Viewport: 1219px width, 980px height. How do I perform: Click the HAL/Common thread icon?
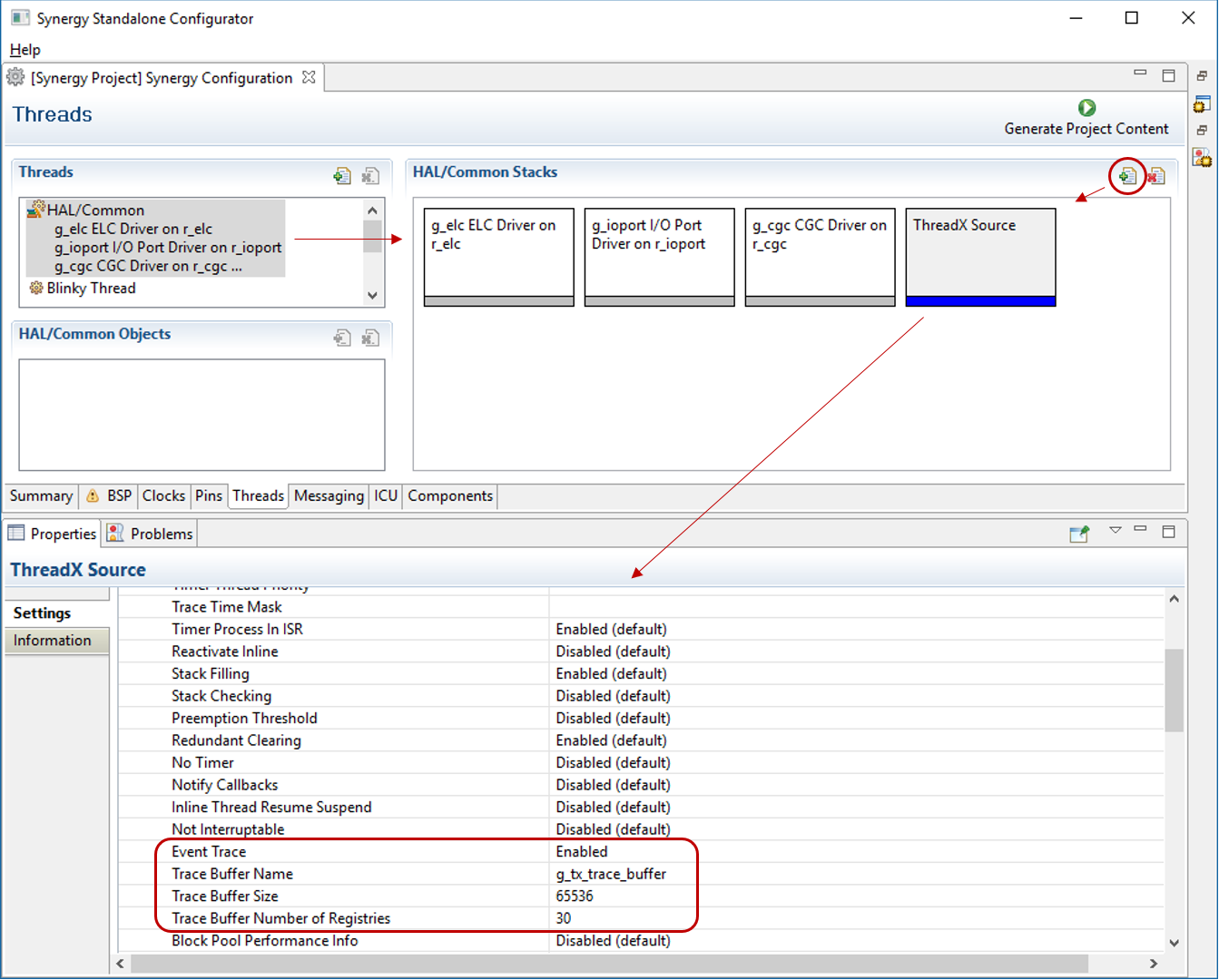coord(36,210)
